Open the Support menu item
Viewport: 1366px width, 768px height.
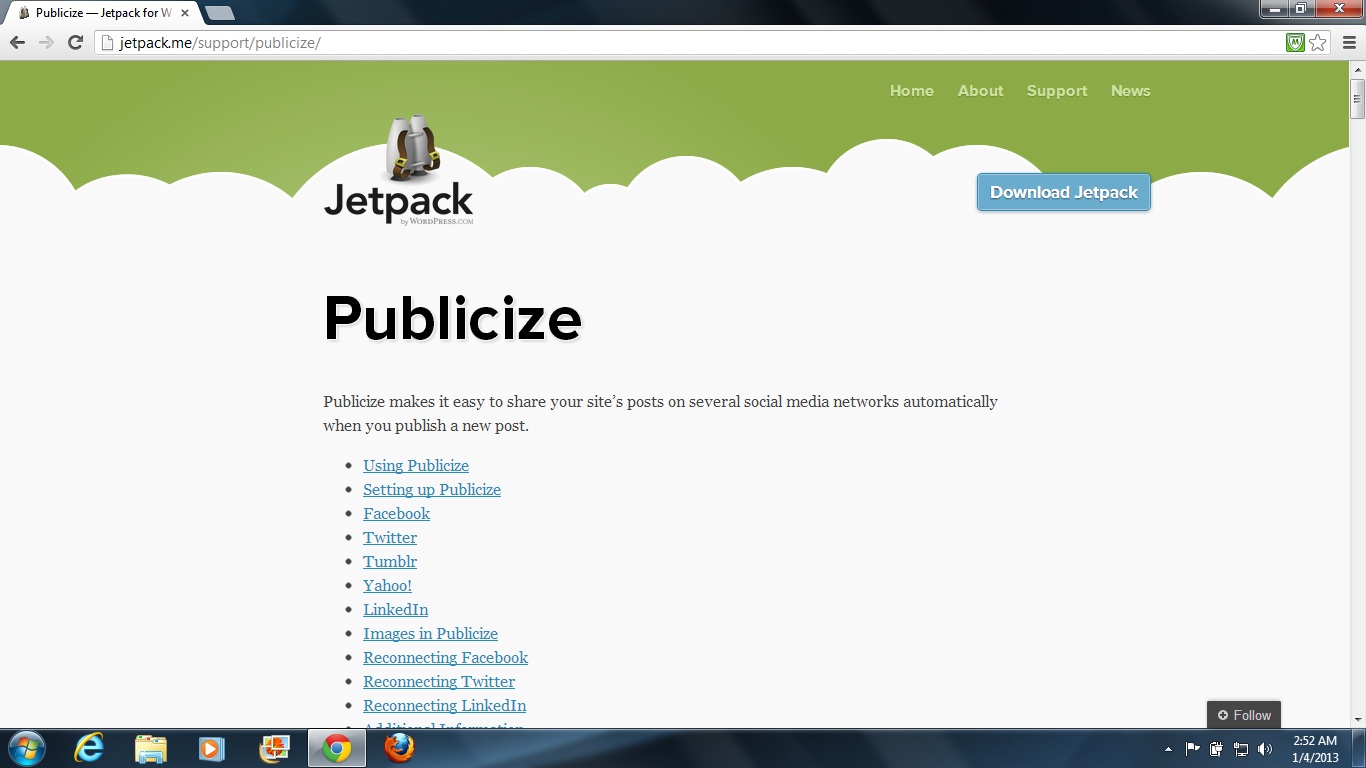[x=1056, y=91]
